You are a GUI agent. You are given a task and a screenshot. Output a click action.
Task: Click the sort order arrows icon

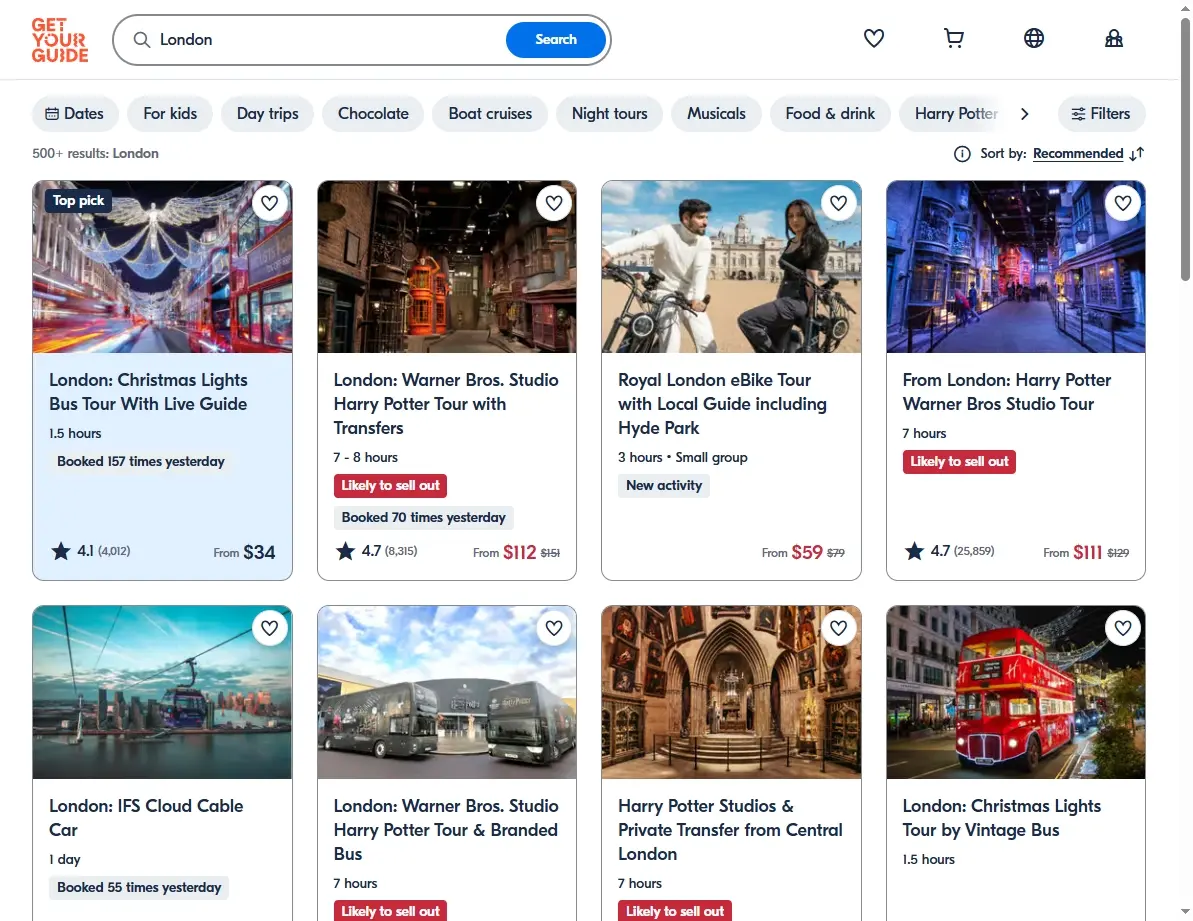click(x=1137, y=154)
